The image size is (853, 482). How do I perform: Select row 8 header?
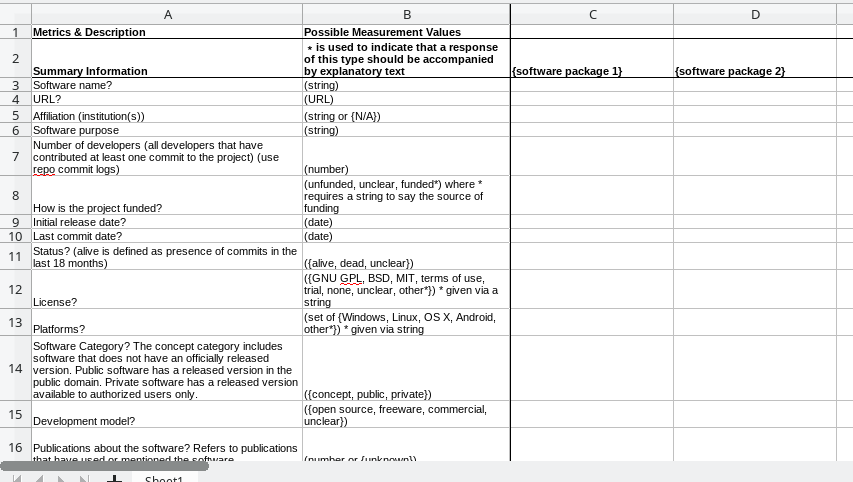[15, 195]
